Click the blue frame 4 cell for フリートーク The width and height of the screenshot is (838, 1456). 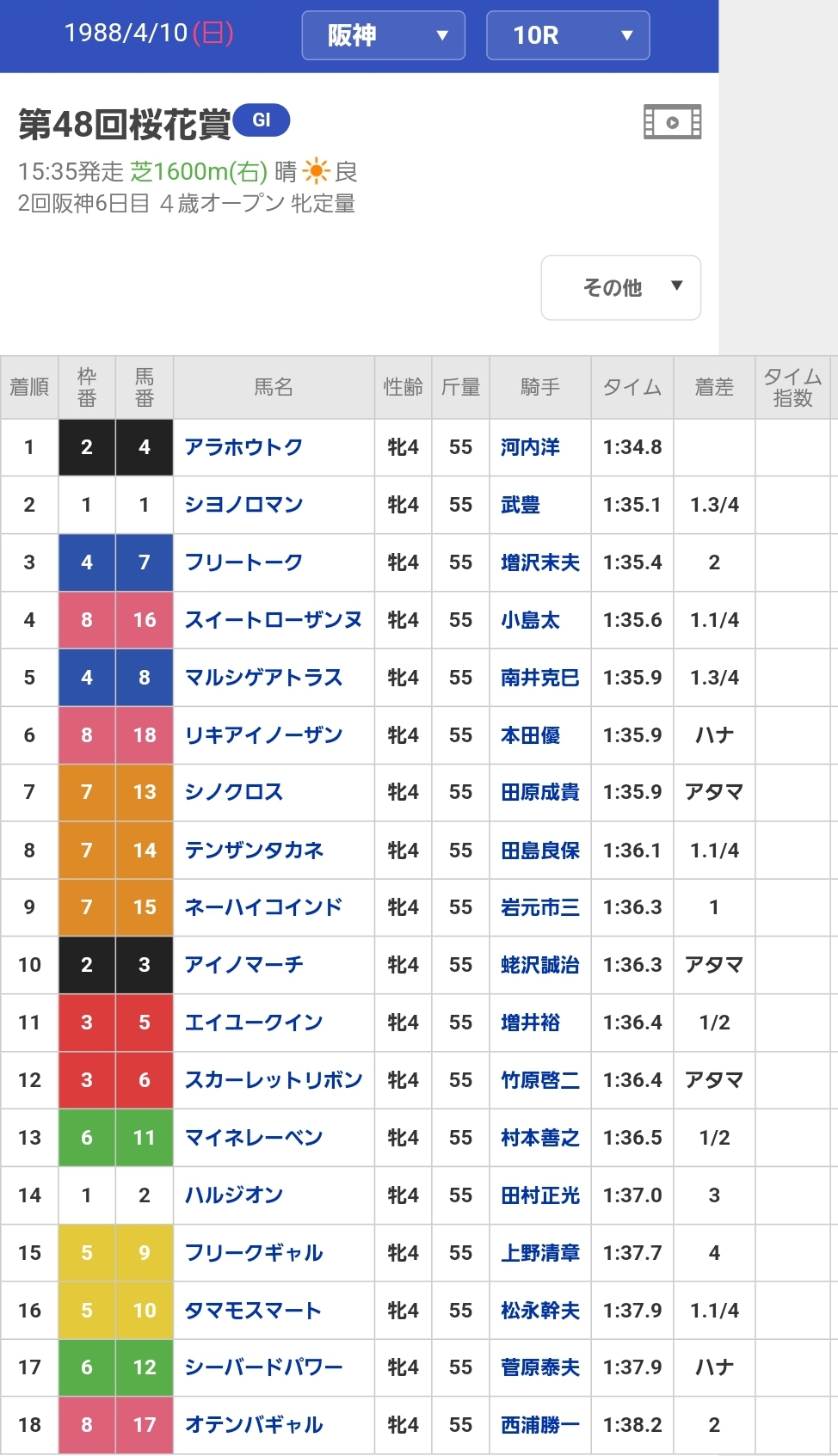(x=87, y=562)
